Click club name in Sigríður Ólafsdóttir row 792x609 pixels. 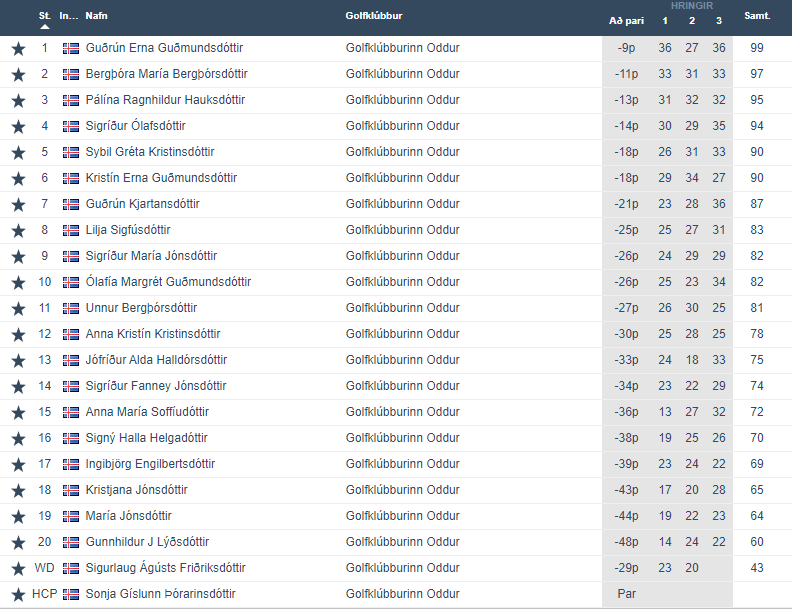tap(403, 126)
